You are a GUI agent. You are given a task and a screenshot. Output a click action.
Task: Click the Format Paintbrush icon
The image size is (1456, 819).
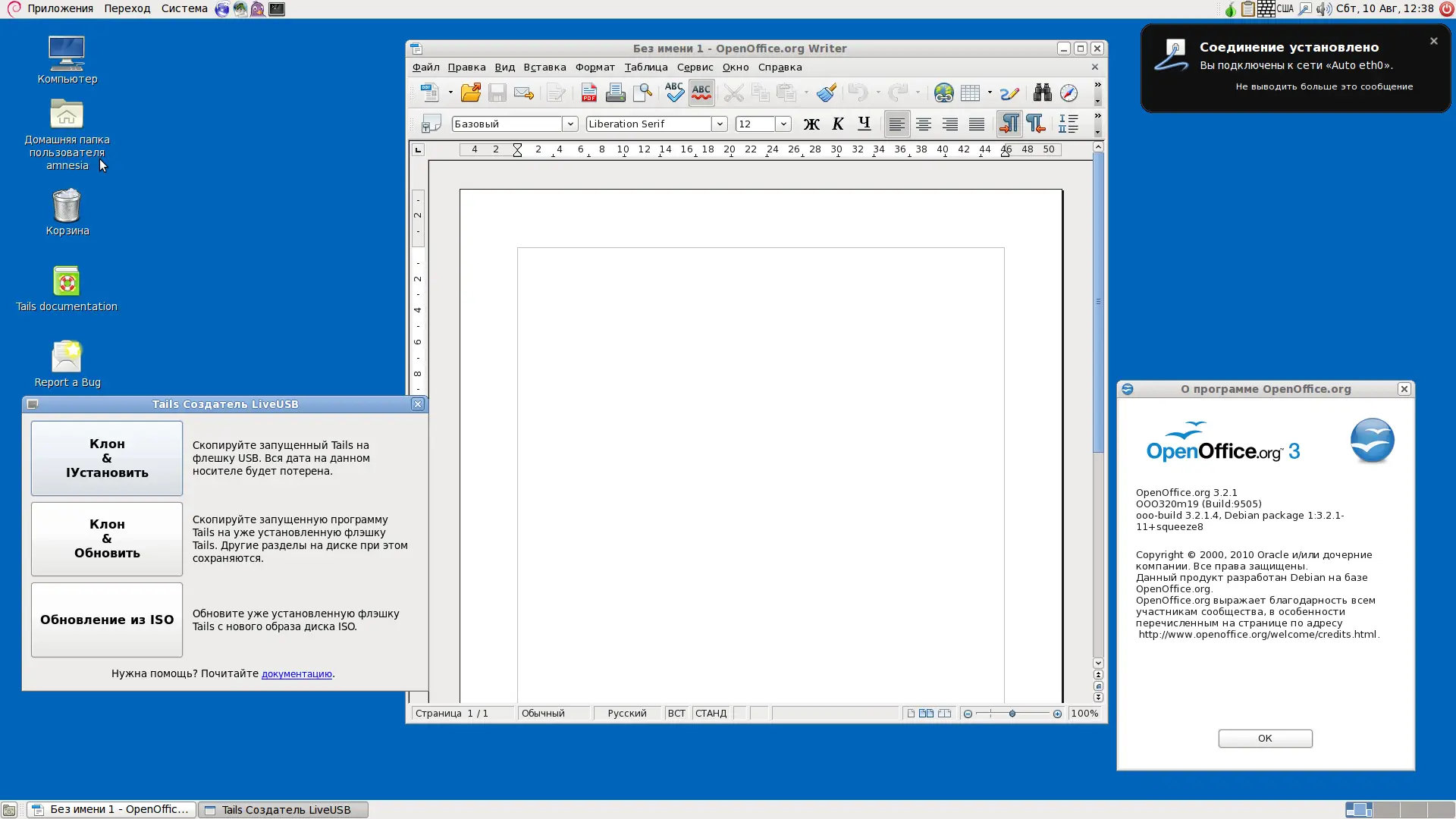point(827,93)
